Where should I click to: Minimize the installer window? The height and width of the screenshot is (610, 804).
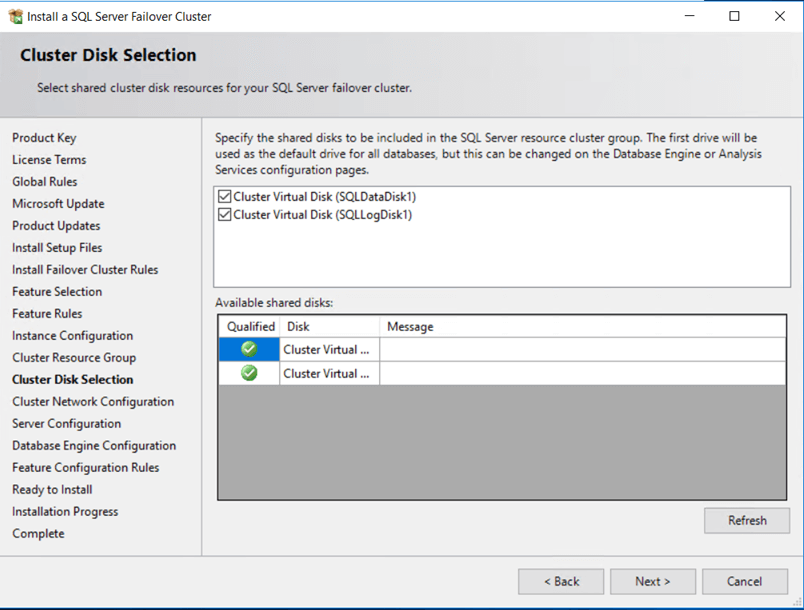(689, 16)
